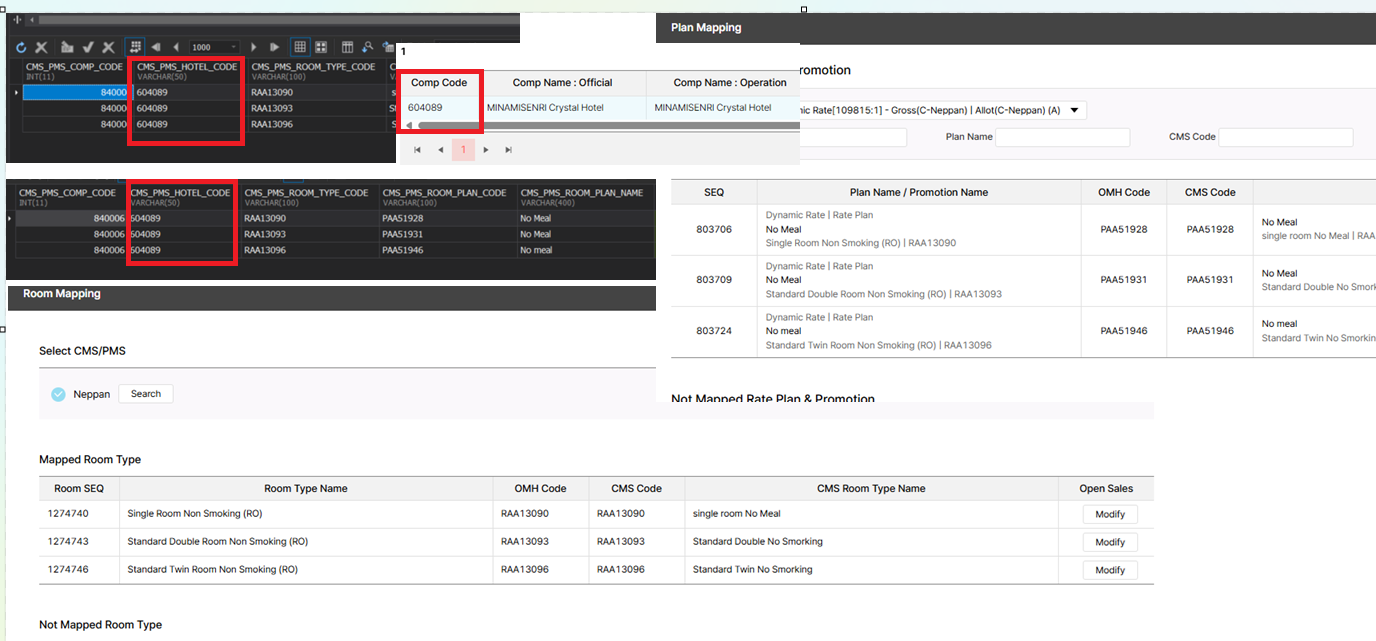Image resolution: width=1376 pixels, height=641 pixels.
Task: Go to the last page in the hotel list pager
Action: [x=508, y=150]
